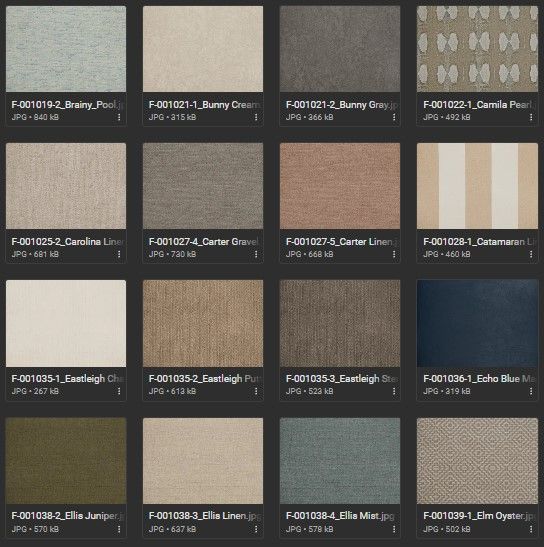Viewport: 544px width, 547px height.
Task: Select the Ellis Linen beige thumbnail
Action: (203, 461)
